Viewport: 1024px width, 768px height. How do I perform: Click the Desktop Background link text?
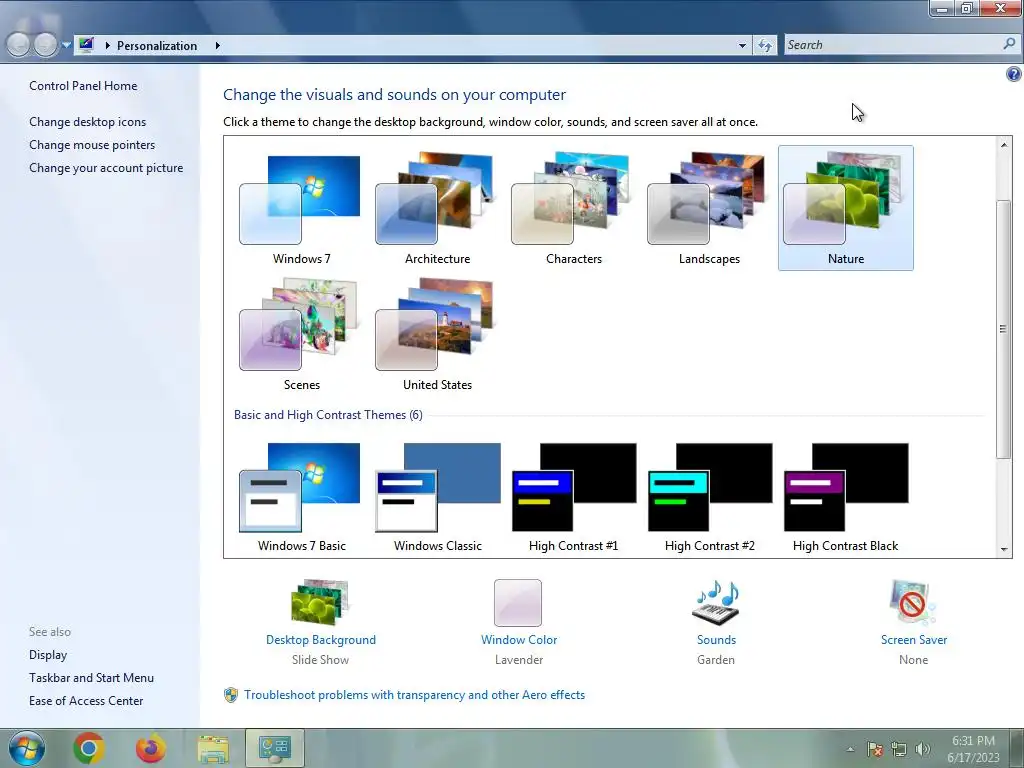(x=321, y=640)
